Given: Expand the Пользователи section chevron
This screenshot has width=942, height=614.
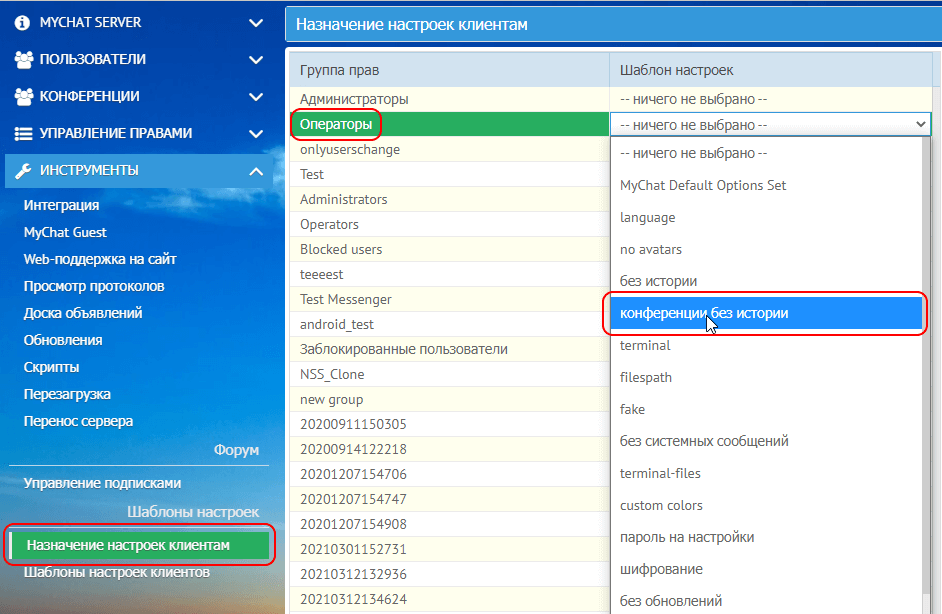Looking at the screenshot, I should (x=256, y=59).
